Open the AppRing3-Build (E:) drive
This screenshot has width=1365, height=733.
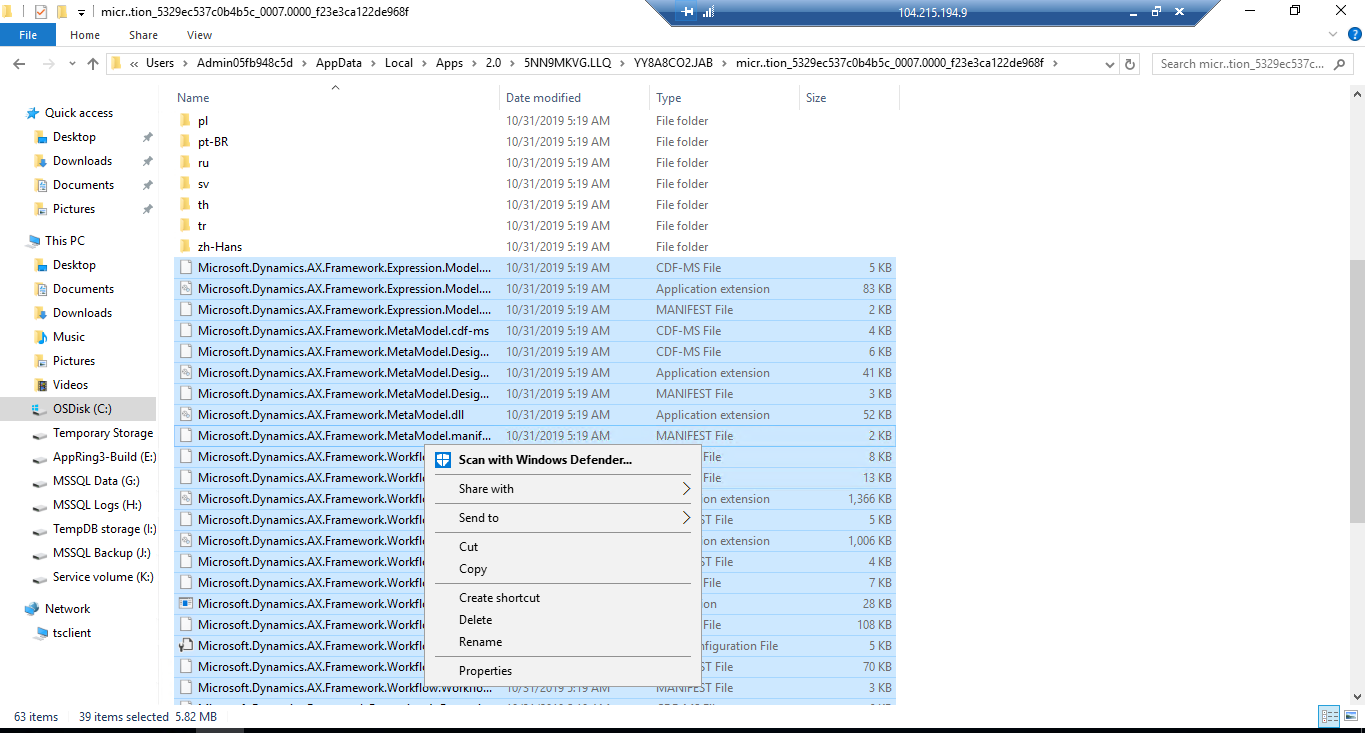104,457
